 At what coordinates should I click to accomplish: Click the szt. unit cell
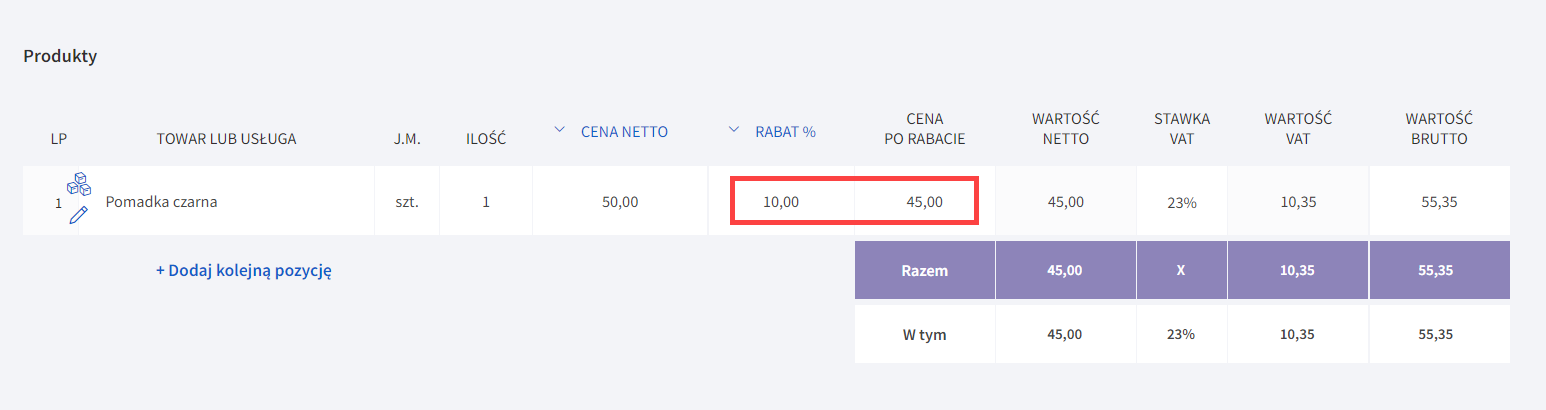tap(407, 202)
